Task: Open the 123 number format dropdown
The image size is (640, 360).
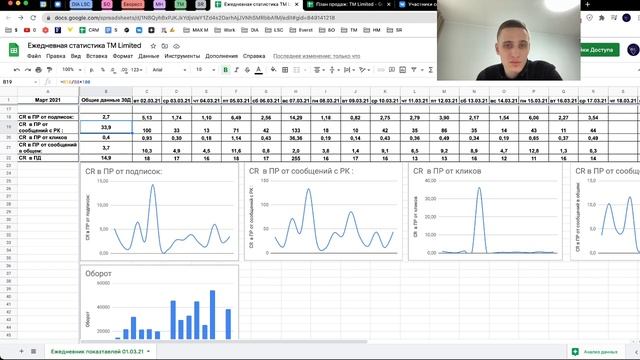Action: coord(137,70)
